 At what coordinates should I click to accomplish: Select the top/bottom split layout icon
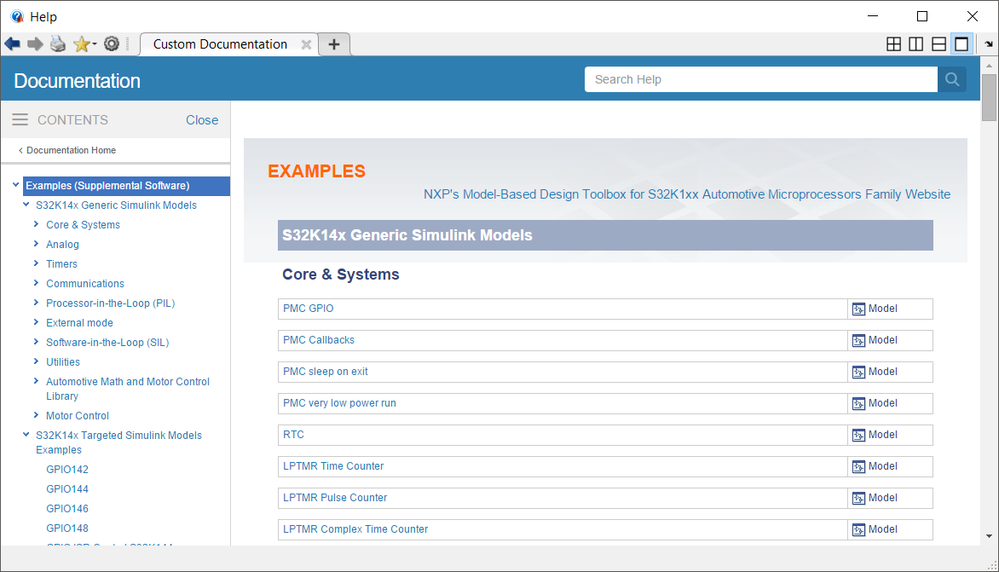[938, 44]
